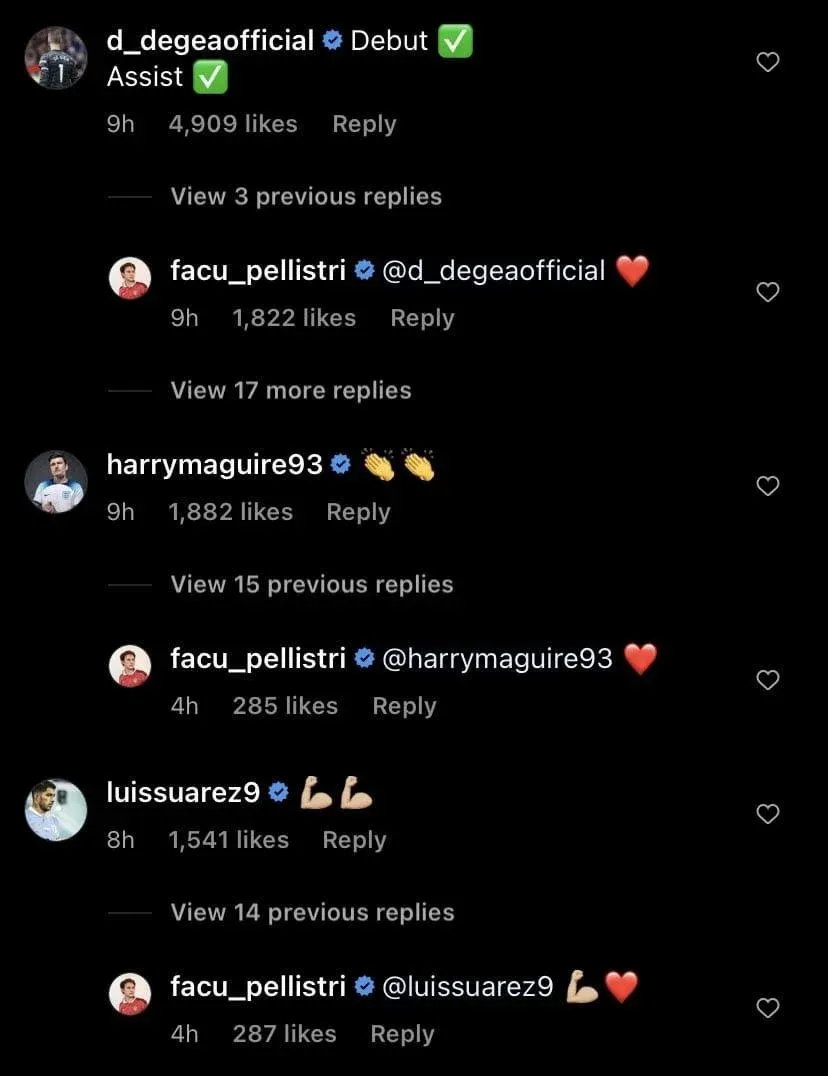Tap heart on harrymaguire93's clapping comment
This screenshot has height=1076, width=828.
[767, 486]
